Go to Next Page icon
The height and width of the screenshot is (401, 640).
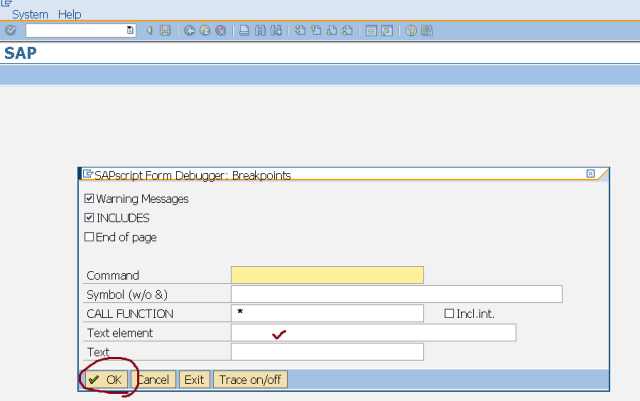pyautogui.click(x=332, y=30)
